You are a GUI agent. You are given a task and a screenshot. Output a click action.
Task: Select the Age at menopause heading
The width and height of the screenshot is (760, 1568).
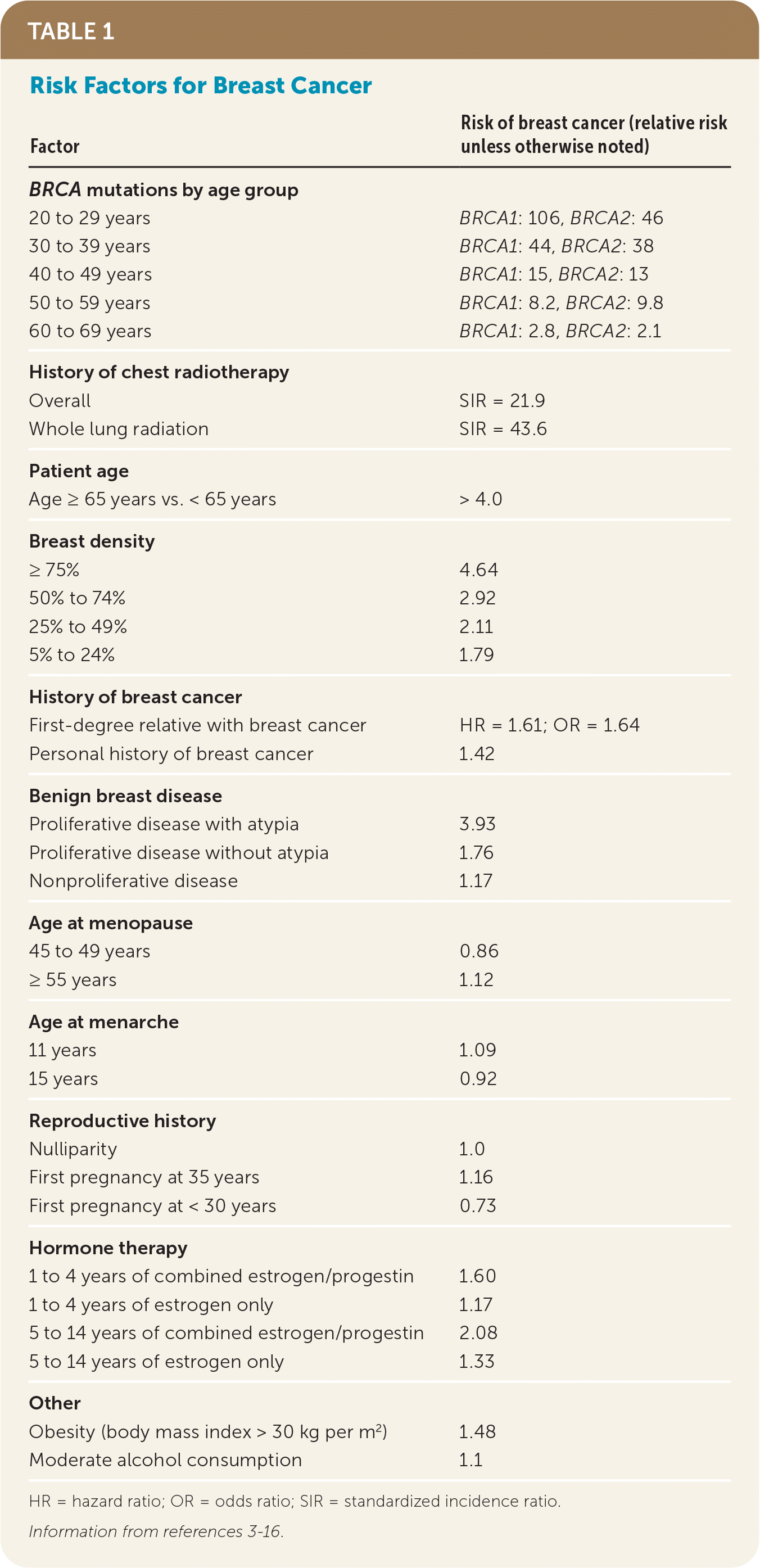(111, 923)
